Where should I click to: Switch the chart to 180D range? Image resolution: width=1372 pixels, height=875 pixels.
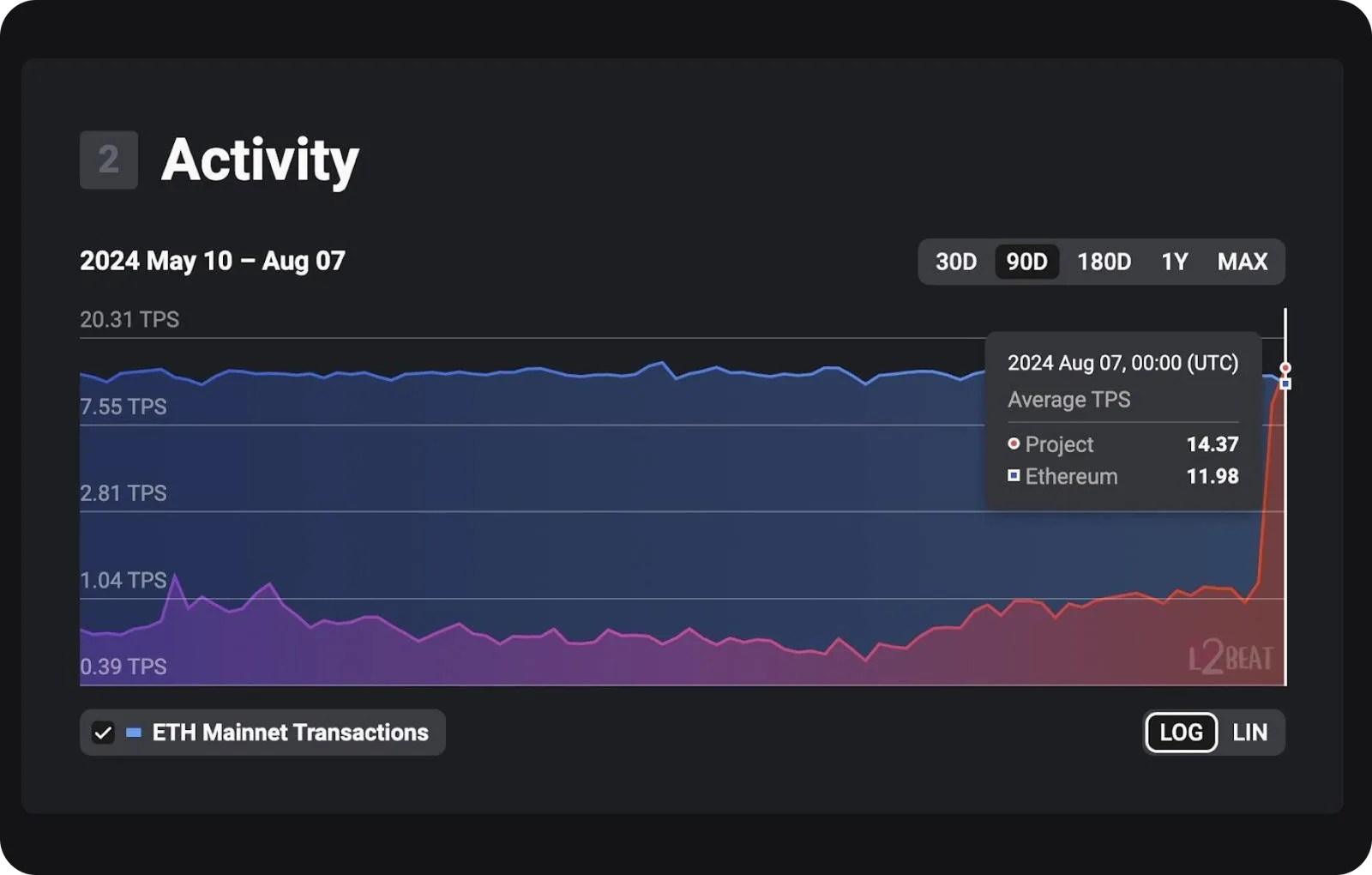pyautogui.click(x=1104, y=262)
